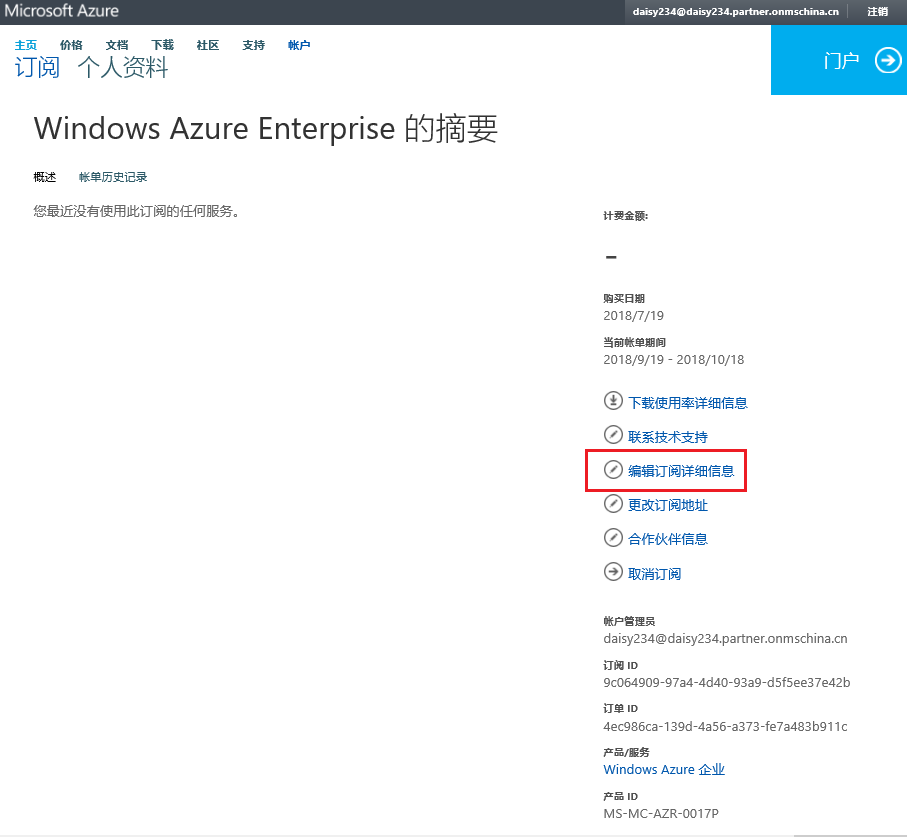Click the download icon beside 下载使用率详细信息

point(613,402)
